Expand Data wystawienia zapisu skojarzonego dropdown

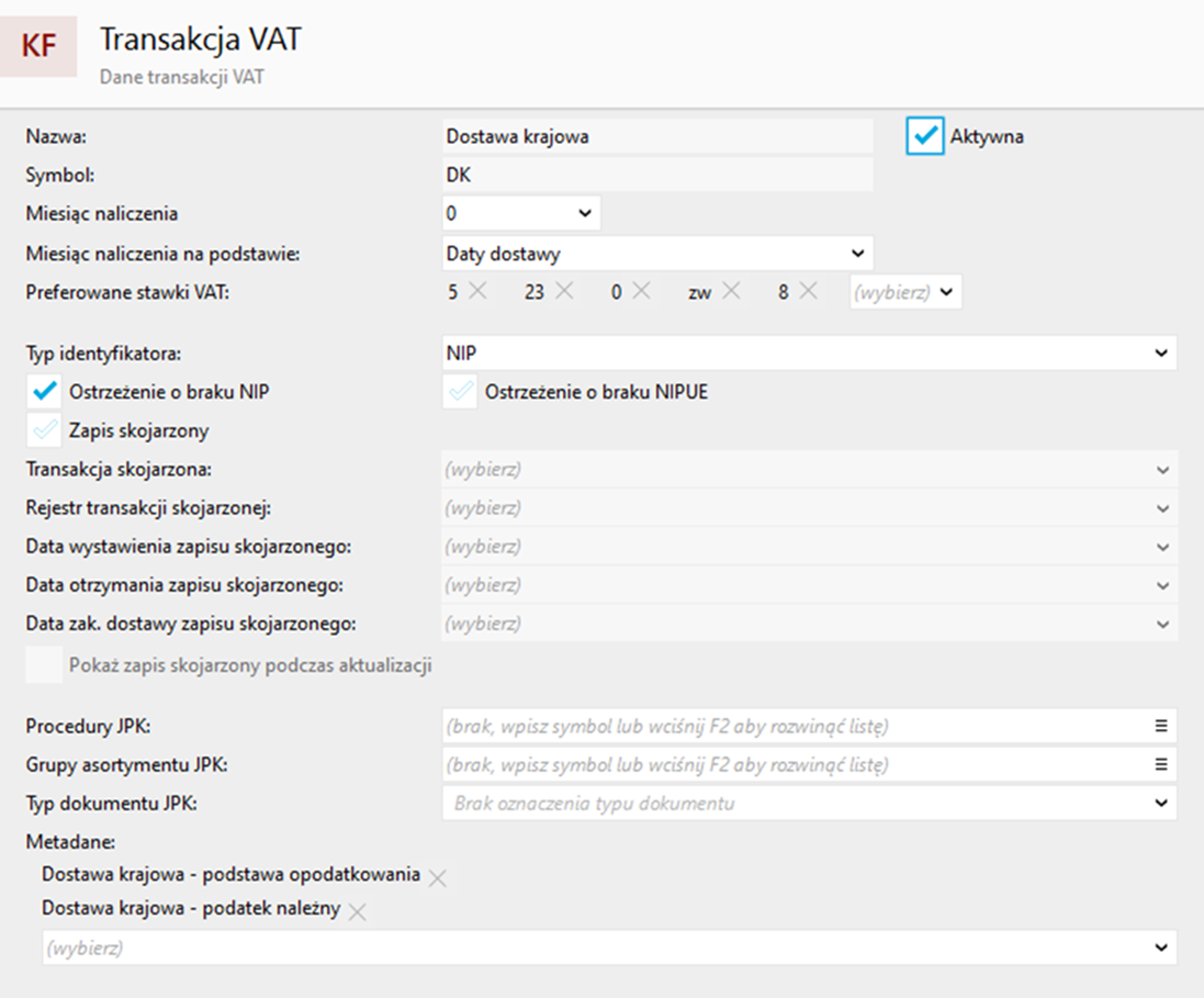[809, 547]
